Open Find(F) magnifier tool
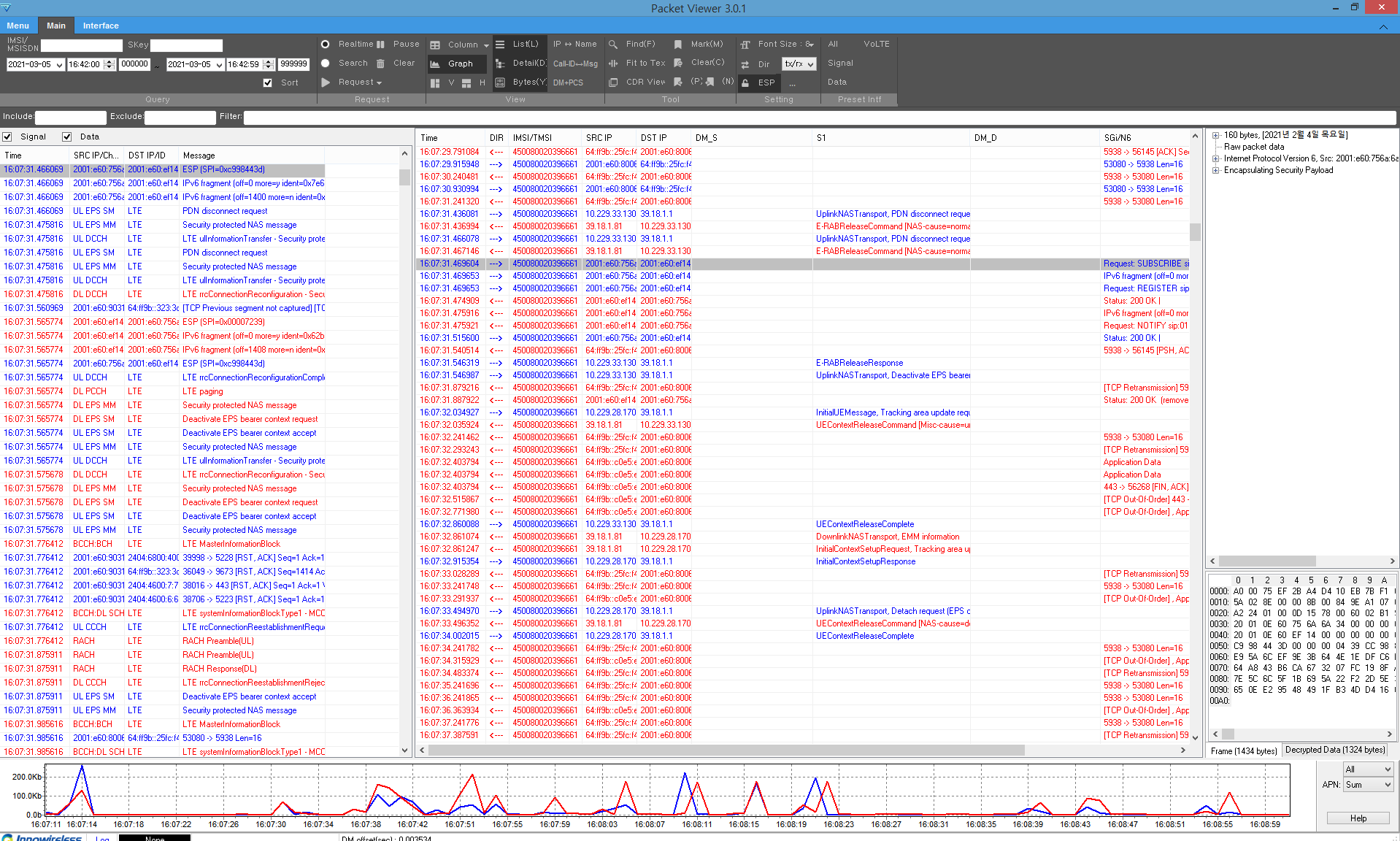Image resolution: width=1400 pixels, height=841 pixels. tap(613, 45)
